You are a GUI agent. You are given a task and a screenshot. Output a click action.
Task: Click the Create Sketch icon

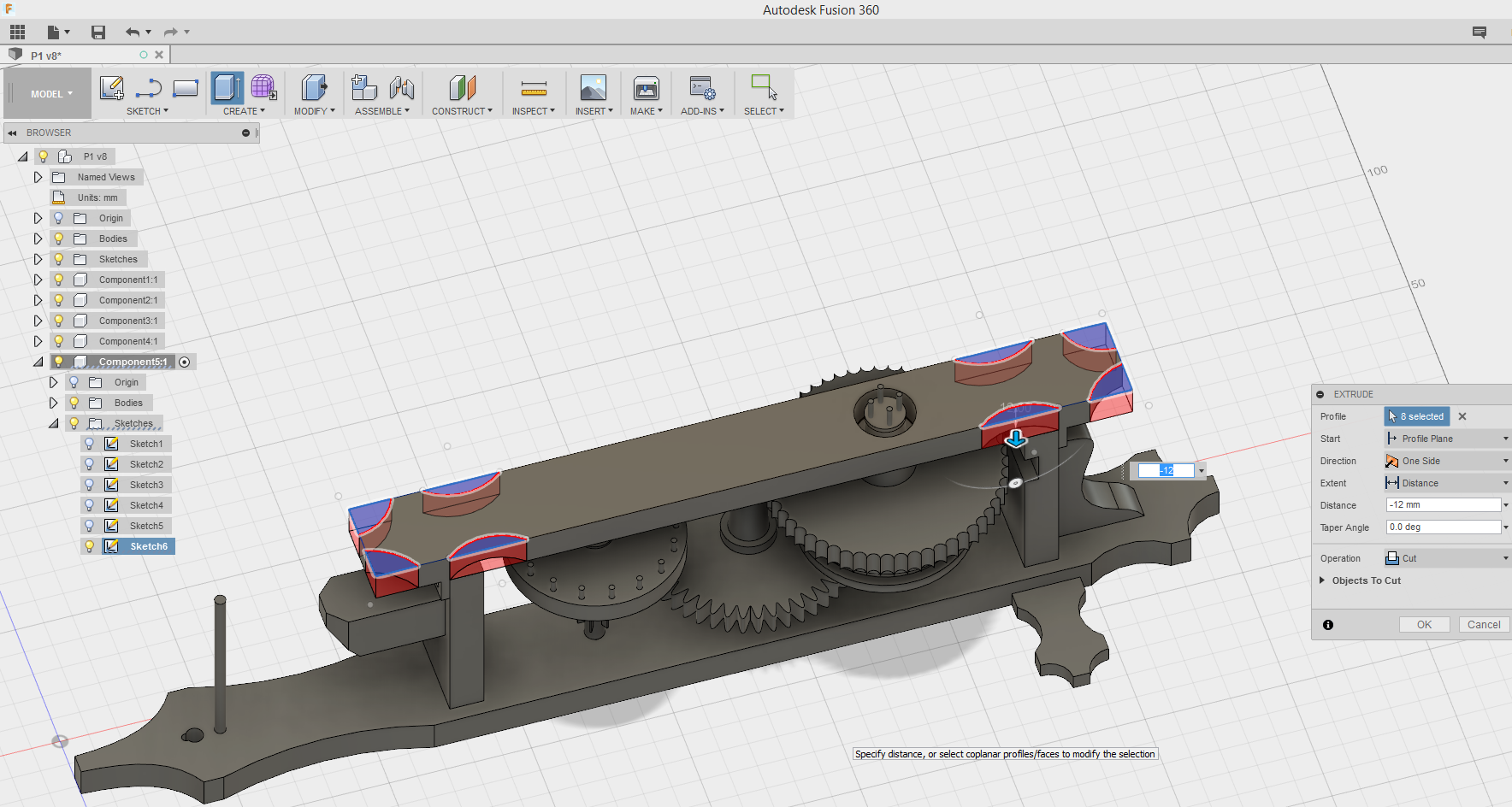tap(112, 87)
